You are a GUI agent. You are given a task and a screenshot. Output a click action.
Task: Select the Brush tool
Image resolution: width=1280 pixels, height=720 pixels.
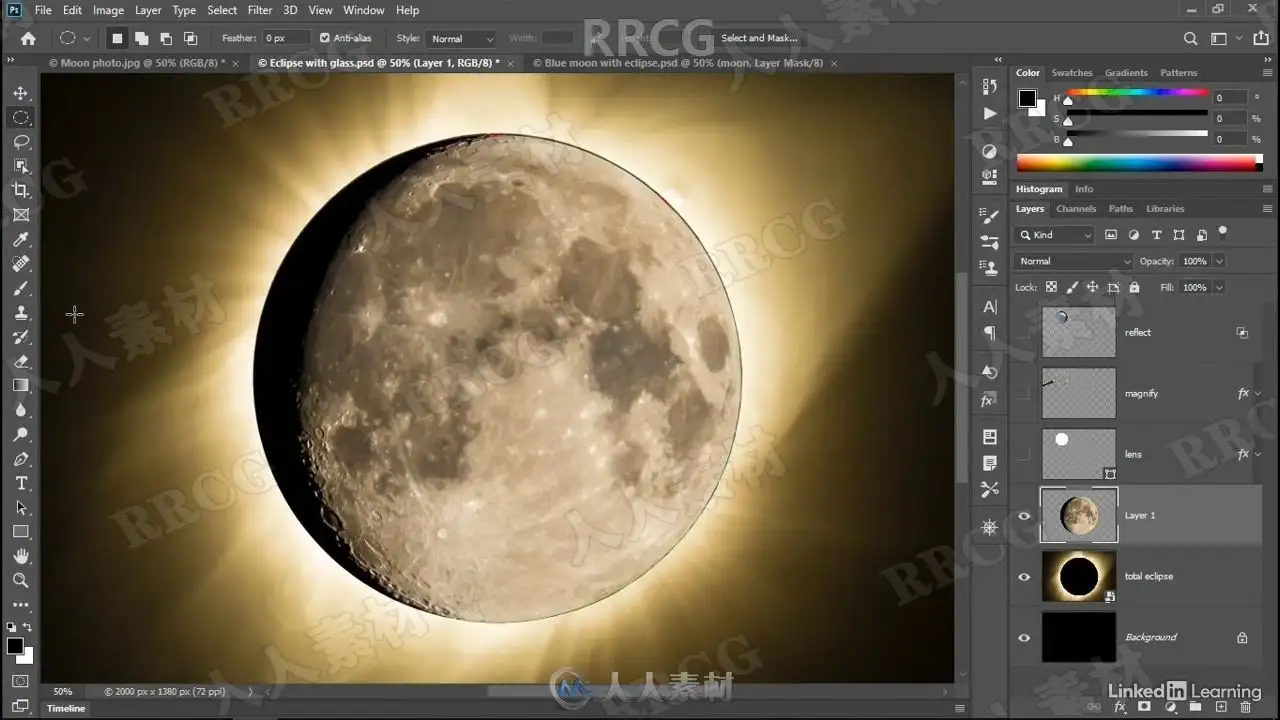(x=21, y=288)
